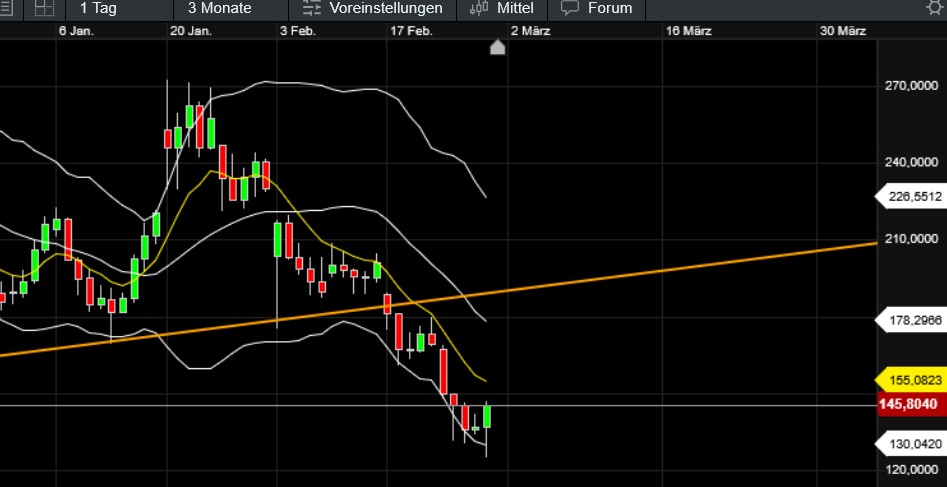Click the '2 März' date label
This screenshot has width=947, height=487.
(x=530, y=31)
